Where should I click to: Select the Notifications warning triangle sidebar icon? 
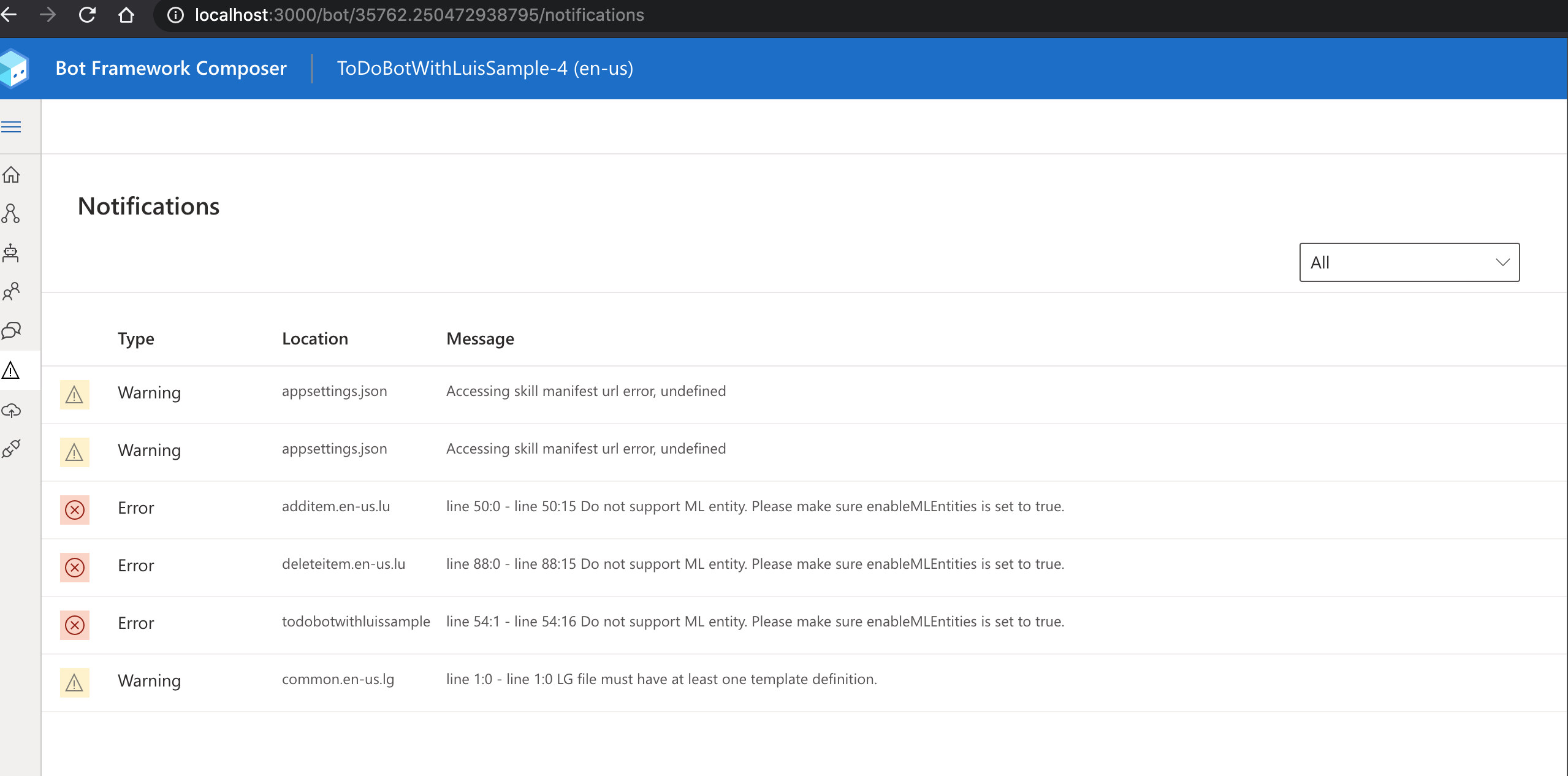pos(11,370)
